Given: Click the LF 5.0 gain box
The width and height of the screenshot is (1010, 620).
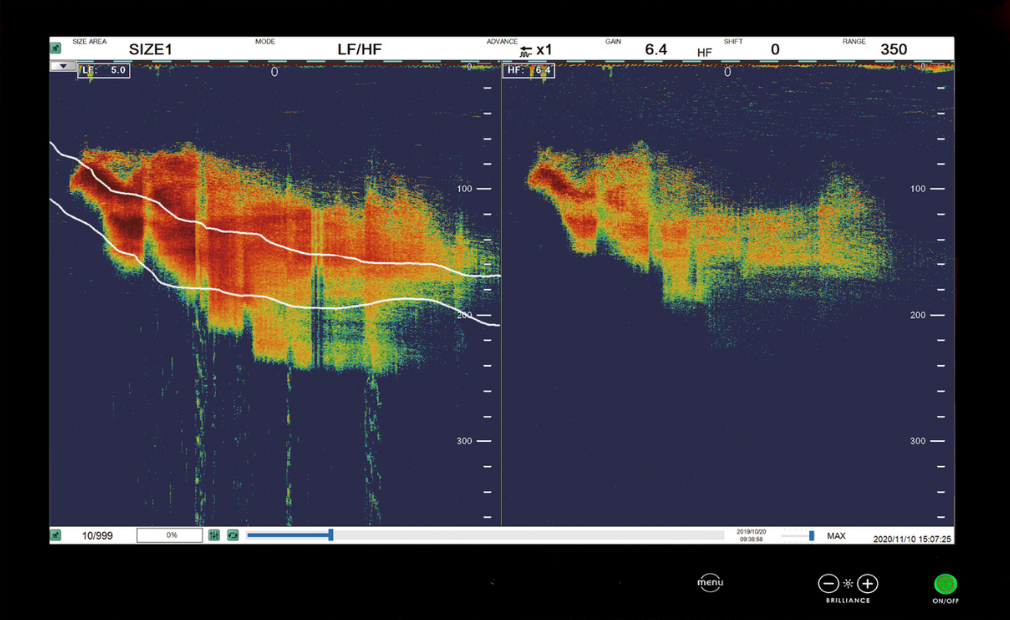Looking at the screenshot, I should (x=104, y=71).
